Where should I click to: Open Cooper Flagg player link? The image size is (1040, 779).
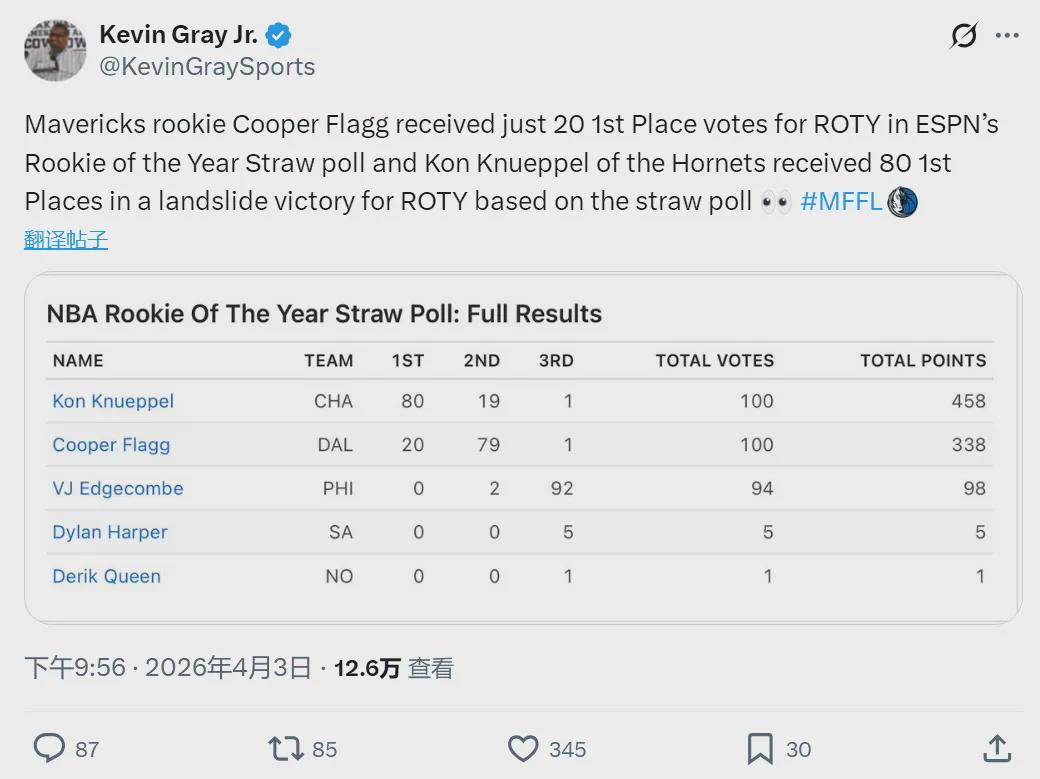pyautogui.click(x=111, y=445)
